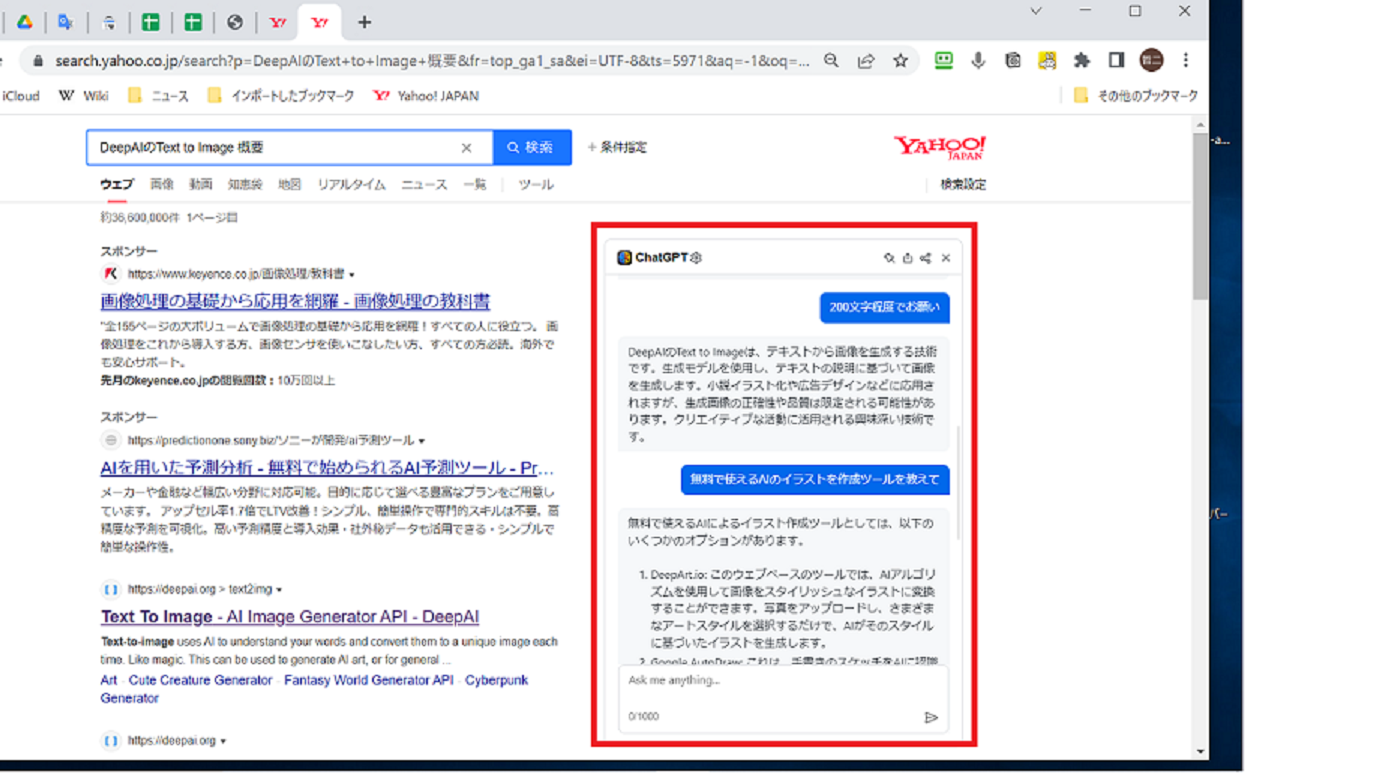This screenshot has width=1383, height=778.
Task: Expand the keyence.co.jp URL dropdown arrow
Action: (x=351, y=275)
